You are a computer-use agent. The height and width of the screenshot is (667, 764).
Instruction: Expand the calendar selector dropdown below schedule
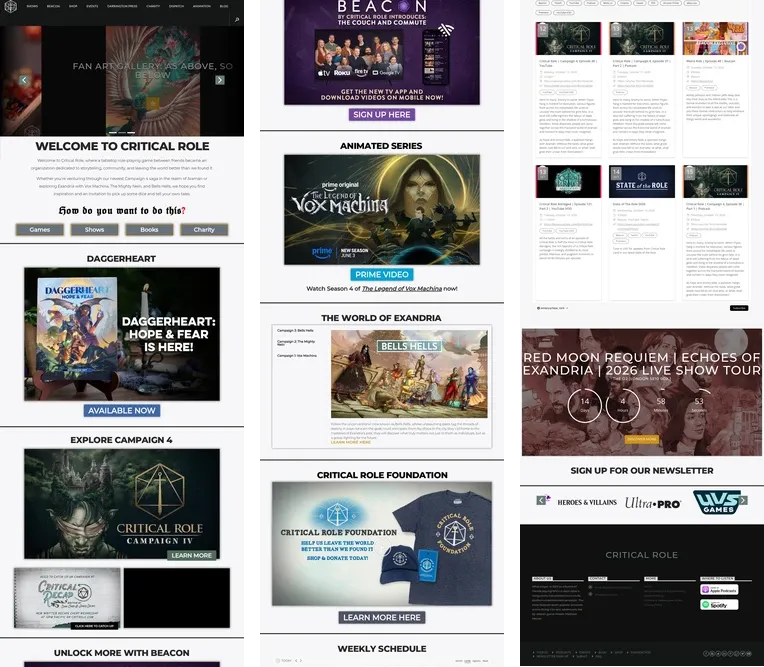553,308
